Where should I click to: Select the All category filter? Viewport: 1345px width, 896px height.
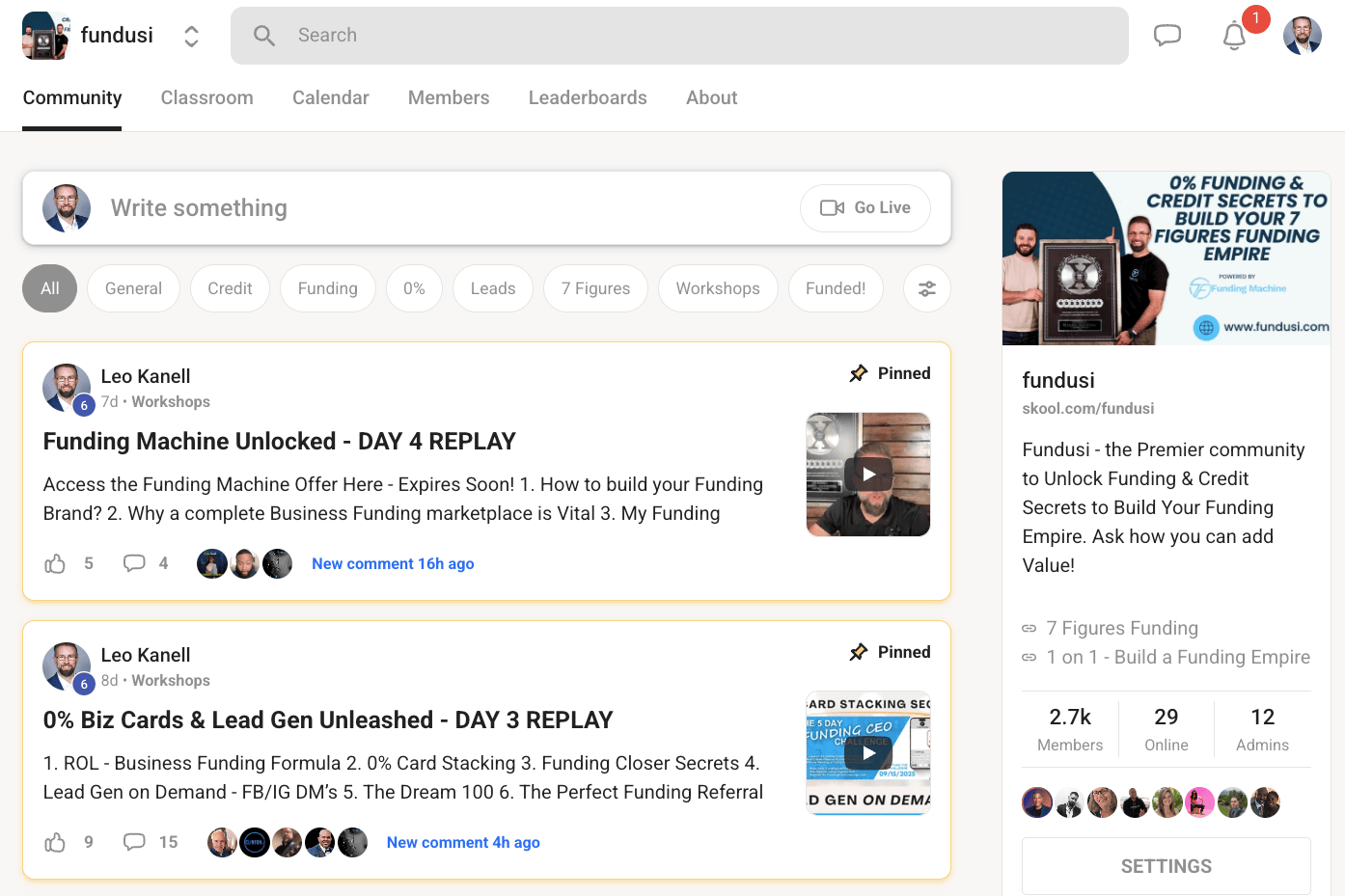click(x=49, y=288)
